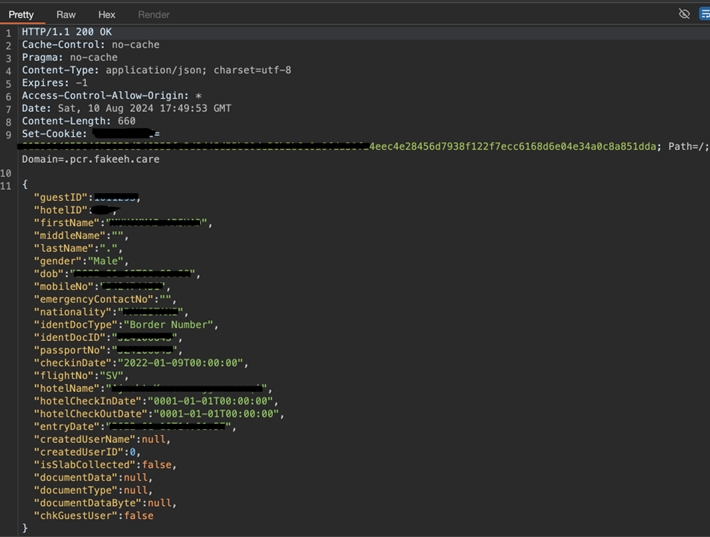The height and width of the screenshot is (537, 710).
Task: Select the "Border Number" value
Action: (x=168, y=325)
